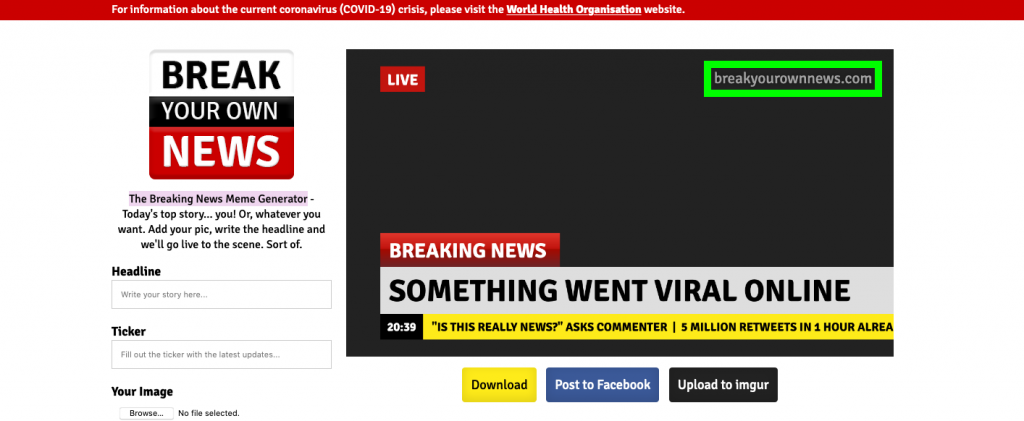Click the Your Image label
1024x421 pixels.
pos(142,391)
